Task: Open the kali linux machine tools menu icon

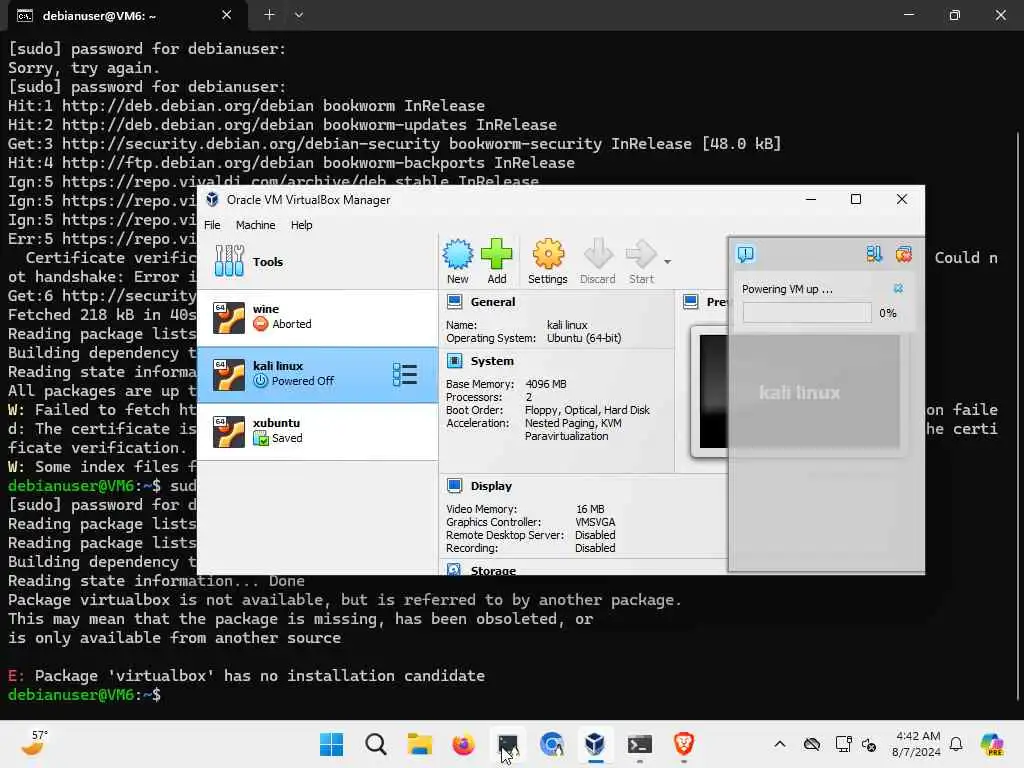Action: point(405,374)
